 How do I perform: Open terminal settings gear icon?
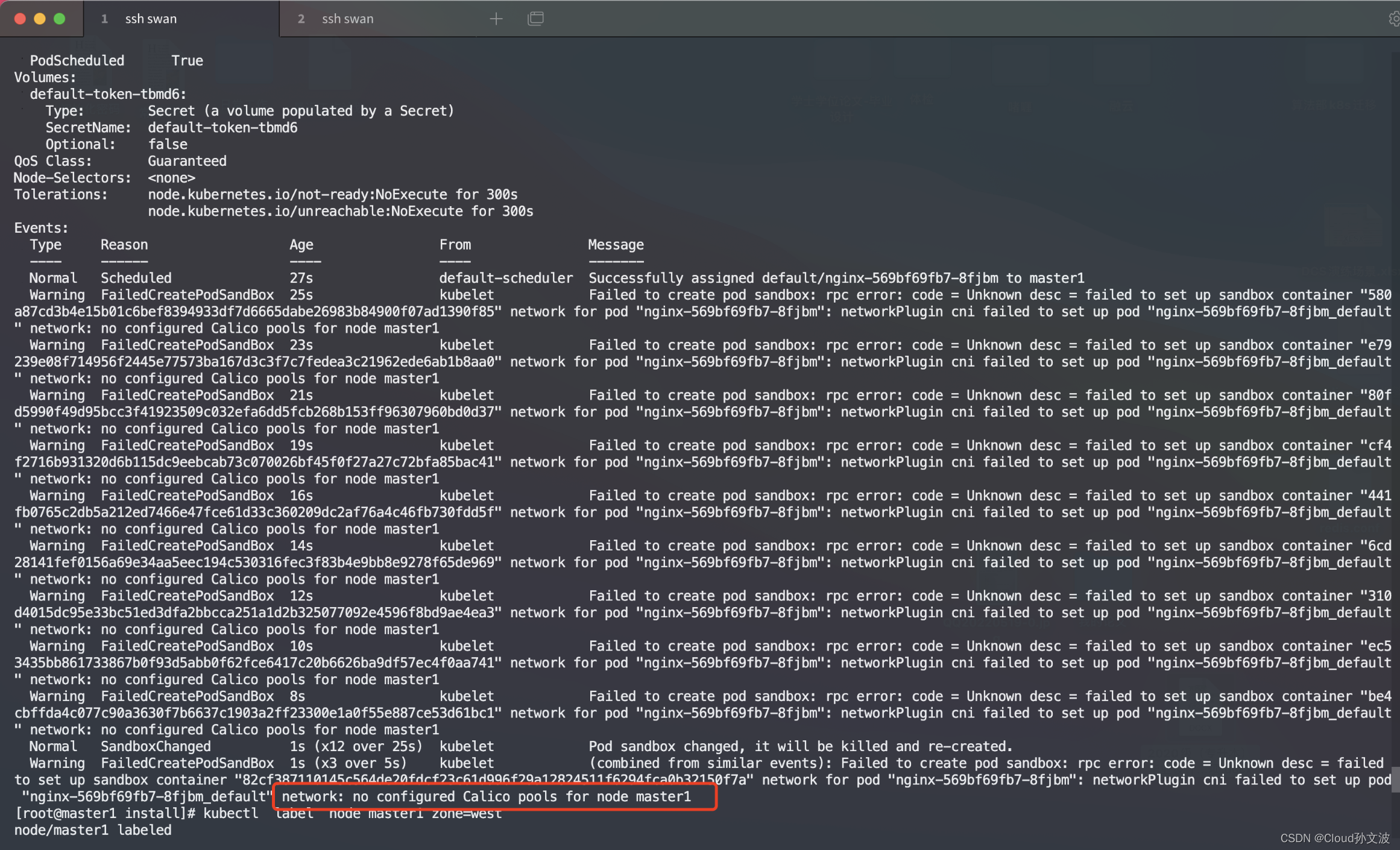tap(1394, 19)
